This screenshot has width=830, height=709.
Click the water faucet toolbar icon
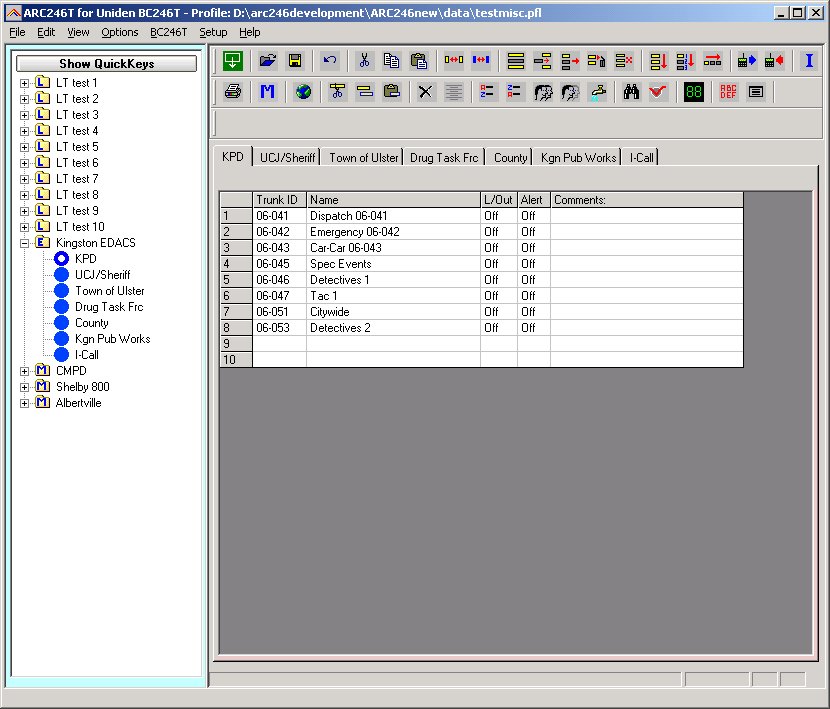(598, 92)
